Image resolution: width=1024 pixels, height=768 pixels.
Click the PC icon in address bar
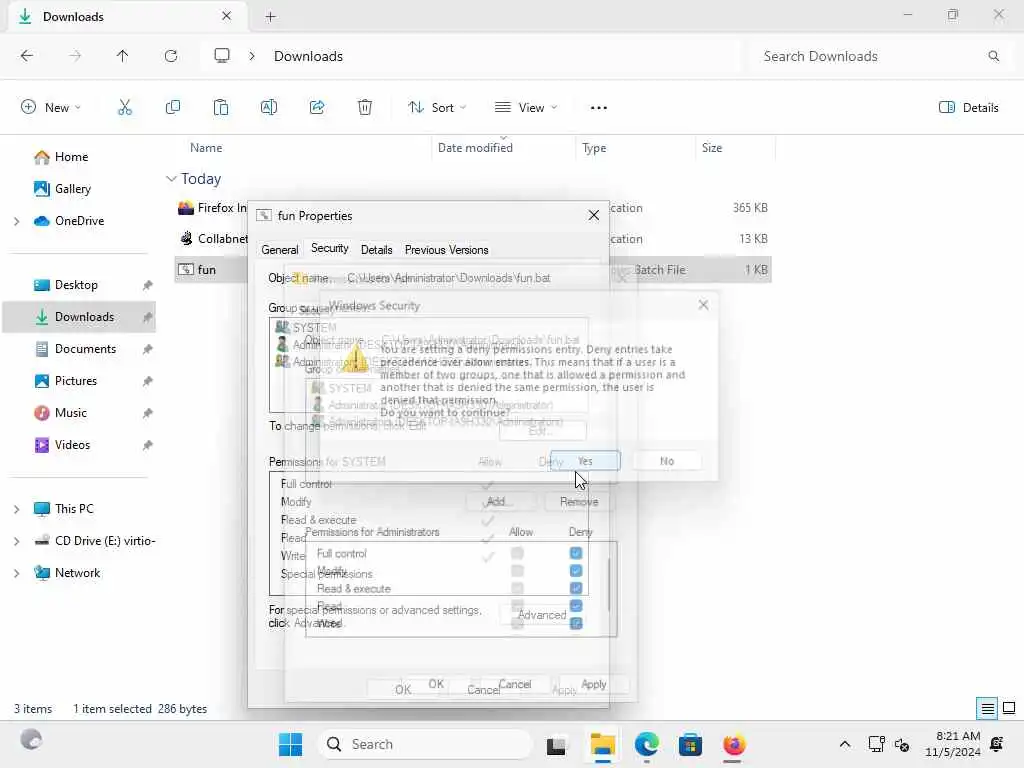pyautogui.click(x=222, y=56)
